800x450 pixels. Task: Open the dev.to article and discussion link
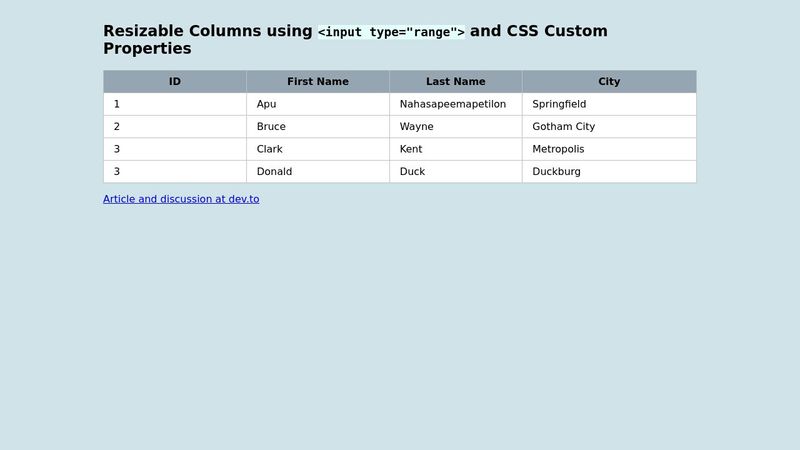(181, 199)
